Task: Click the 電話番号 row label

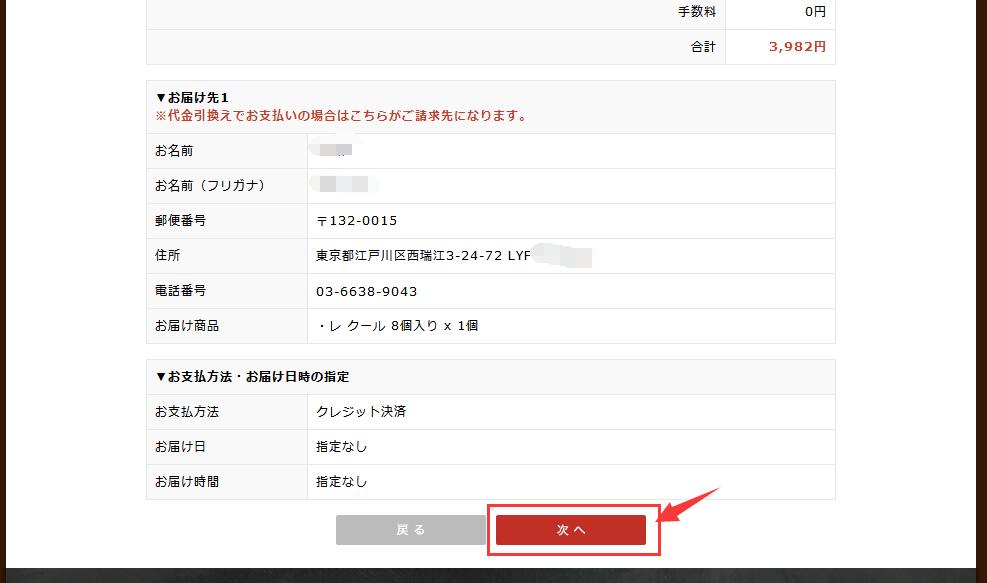Action: pos(181,291)
